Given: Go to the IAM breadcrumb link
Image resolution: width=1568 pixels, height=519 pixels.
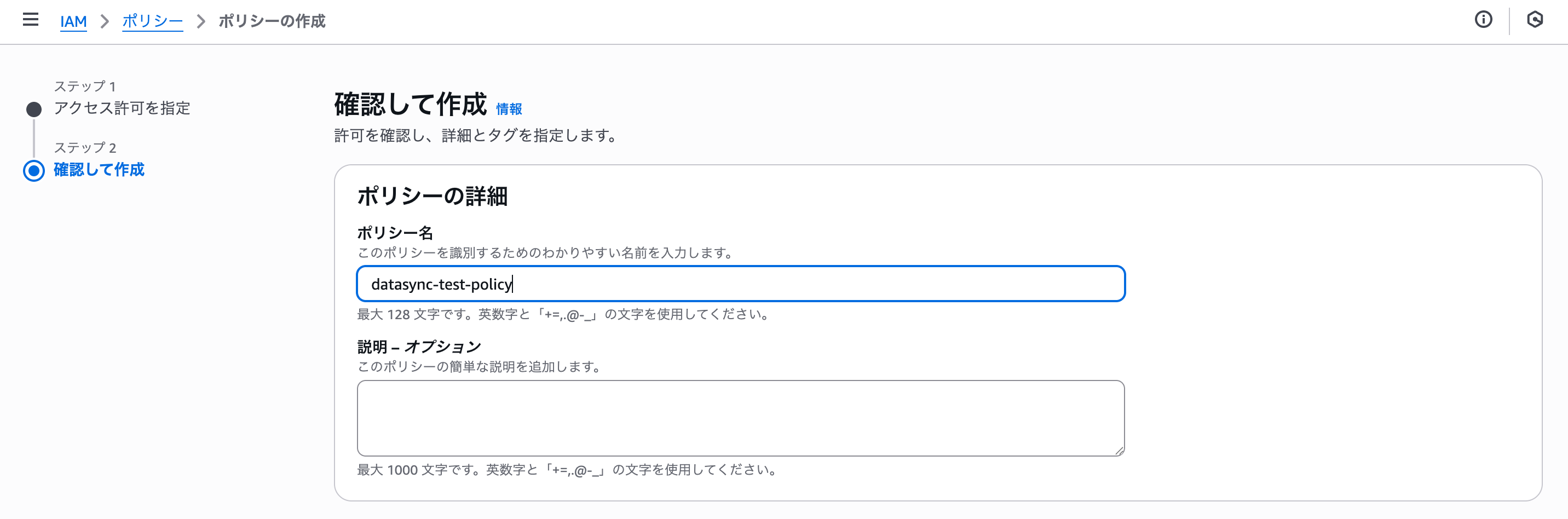Looking at the screenshot, I should (73, 21).
